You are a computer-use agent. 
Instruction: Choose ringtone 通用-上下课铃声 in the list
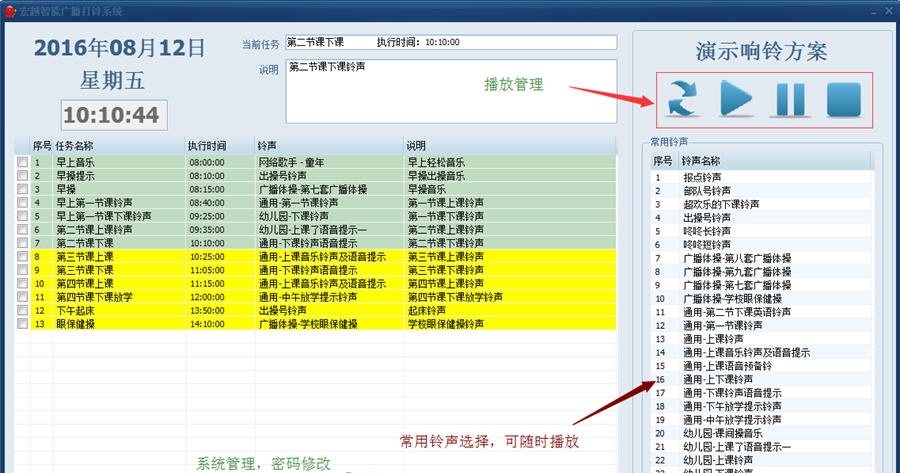[717, 380]
